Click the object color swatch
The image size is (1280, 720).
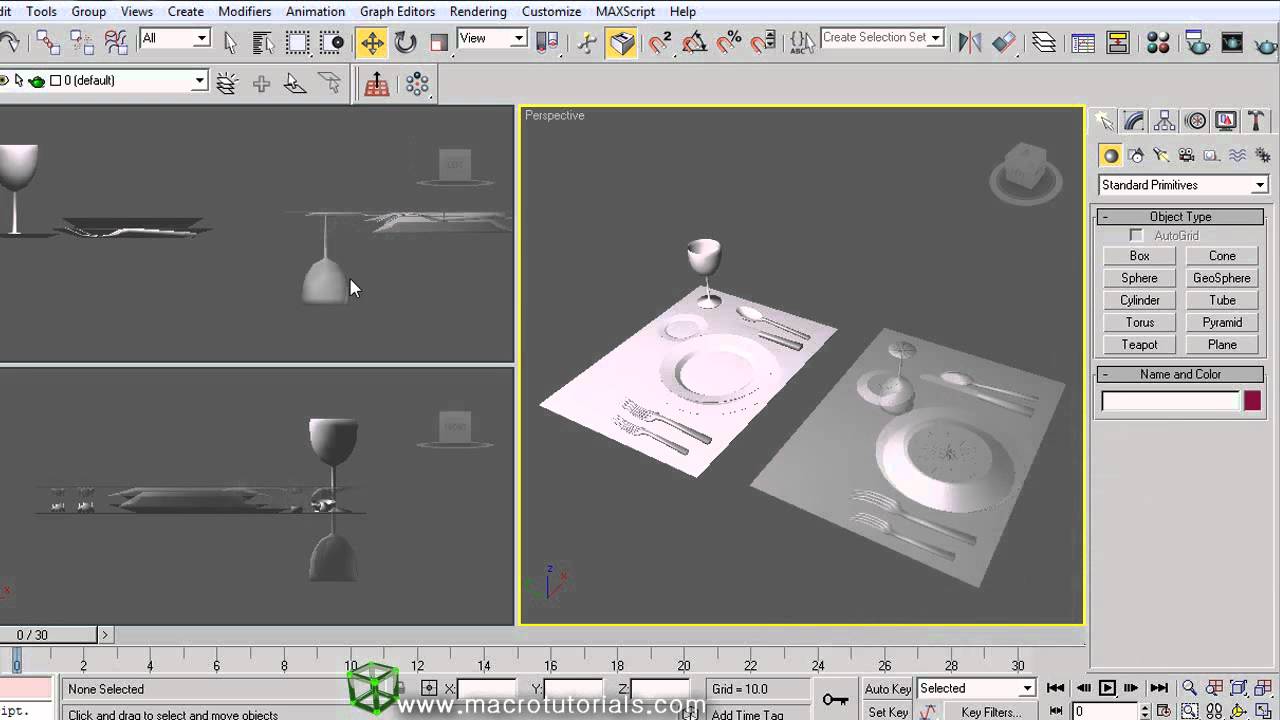tap(1252, 401)
